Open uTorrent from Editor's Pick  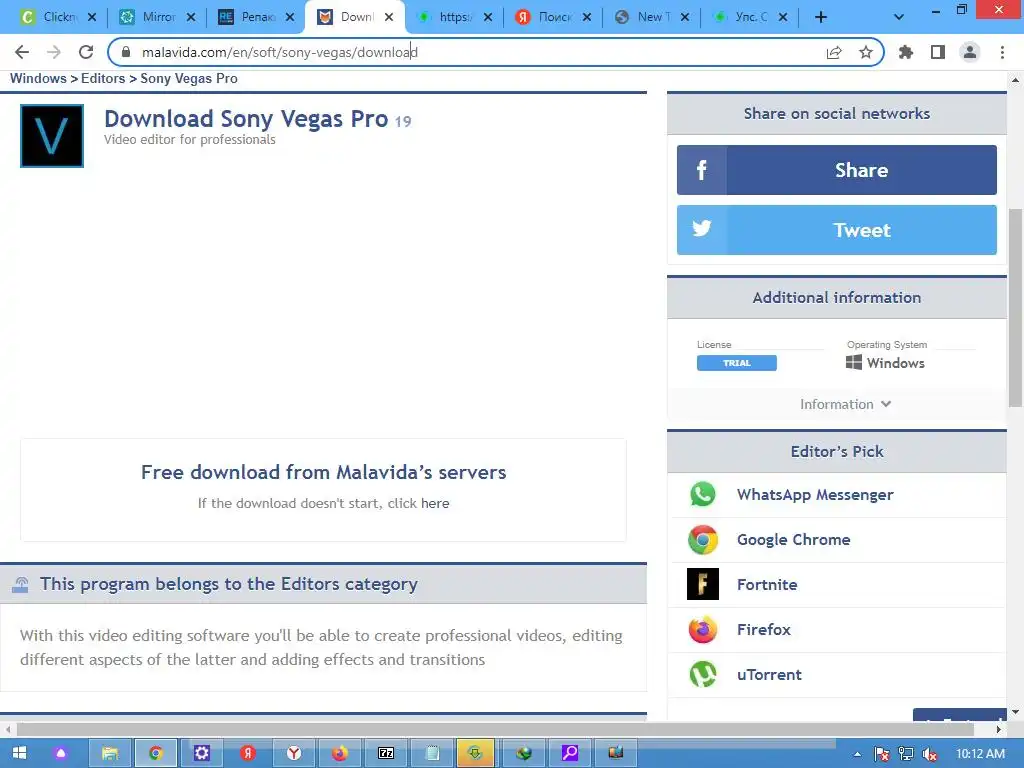769,675
